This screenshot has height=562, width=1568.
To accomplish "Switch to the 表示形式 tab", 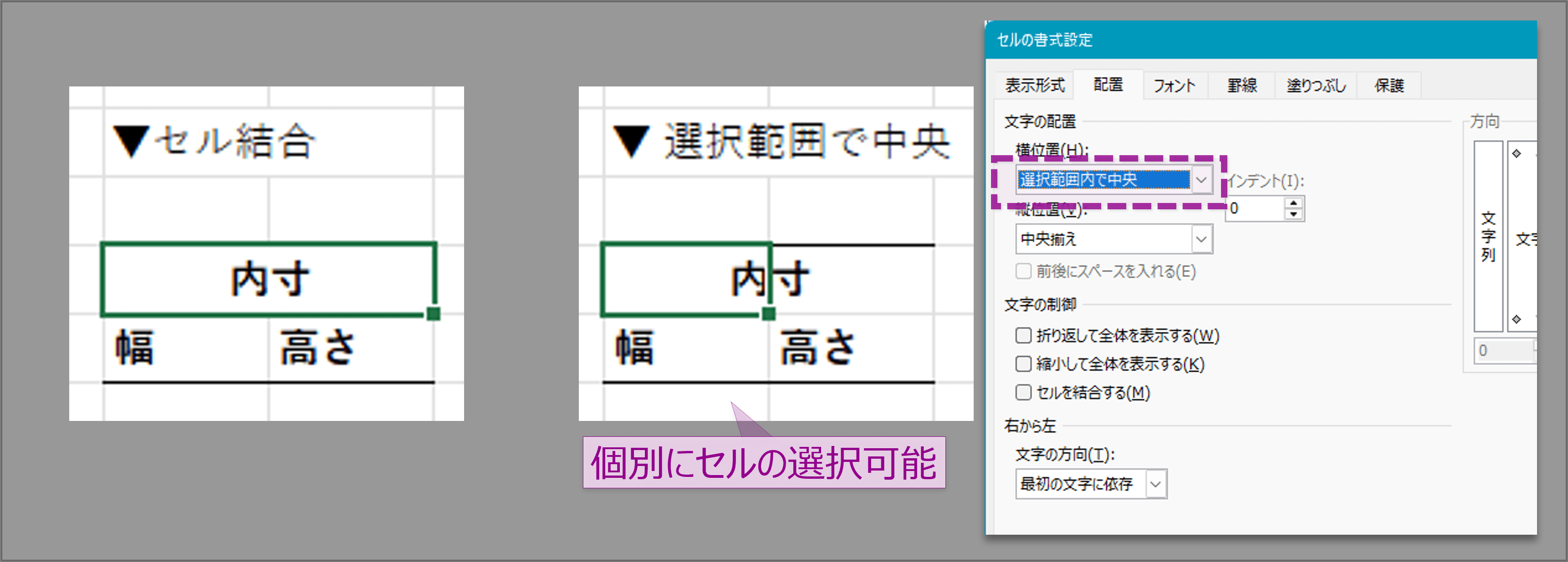I will click(x=1036, y=85).
